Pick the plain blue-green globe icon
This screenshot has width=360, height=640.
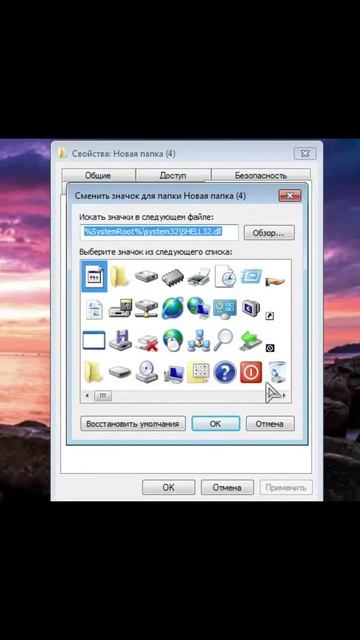pyautogui.click(x=173, y=308)
